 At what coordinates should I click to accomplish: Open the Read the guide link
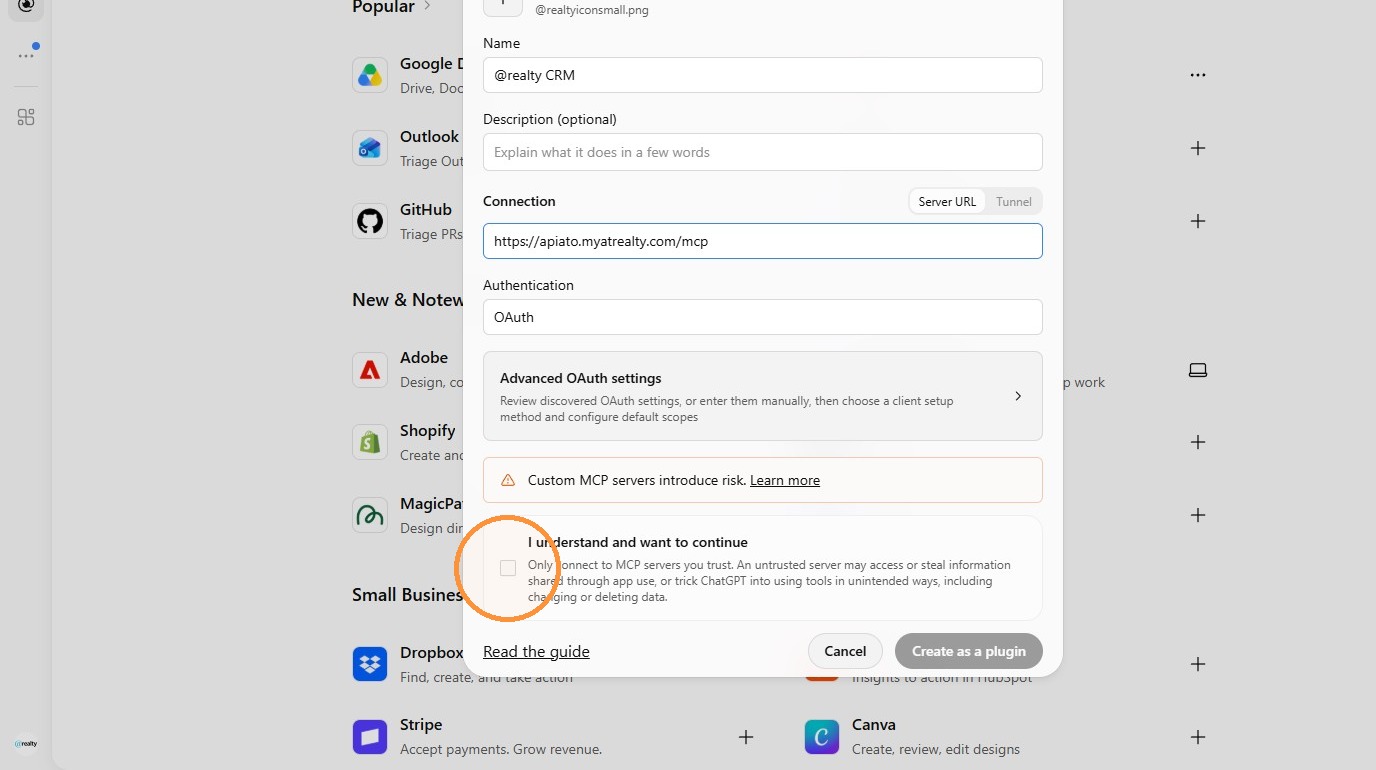(536, 651)
